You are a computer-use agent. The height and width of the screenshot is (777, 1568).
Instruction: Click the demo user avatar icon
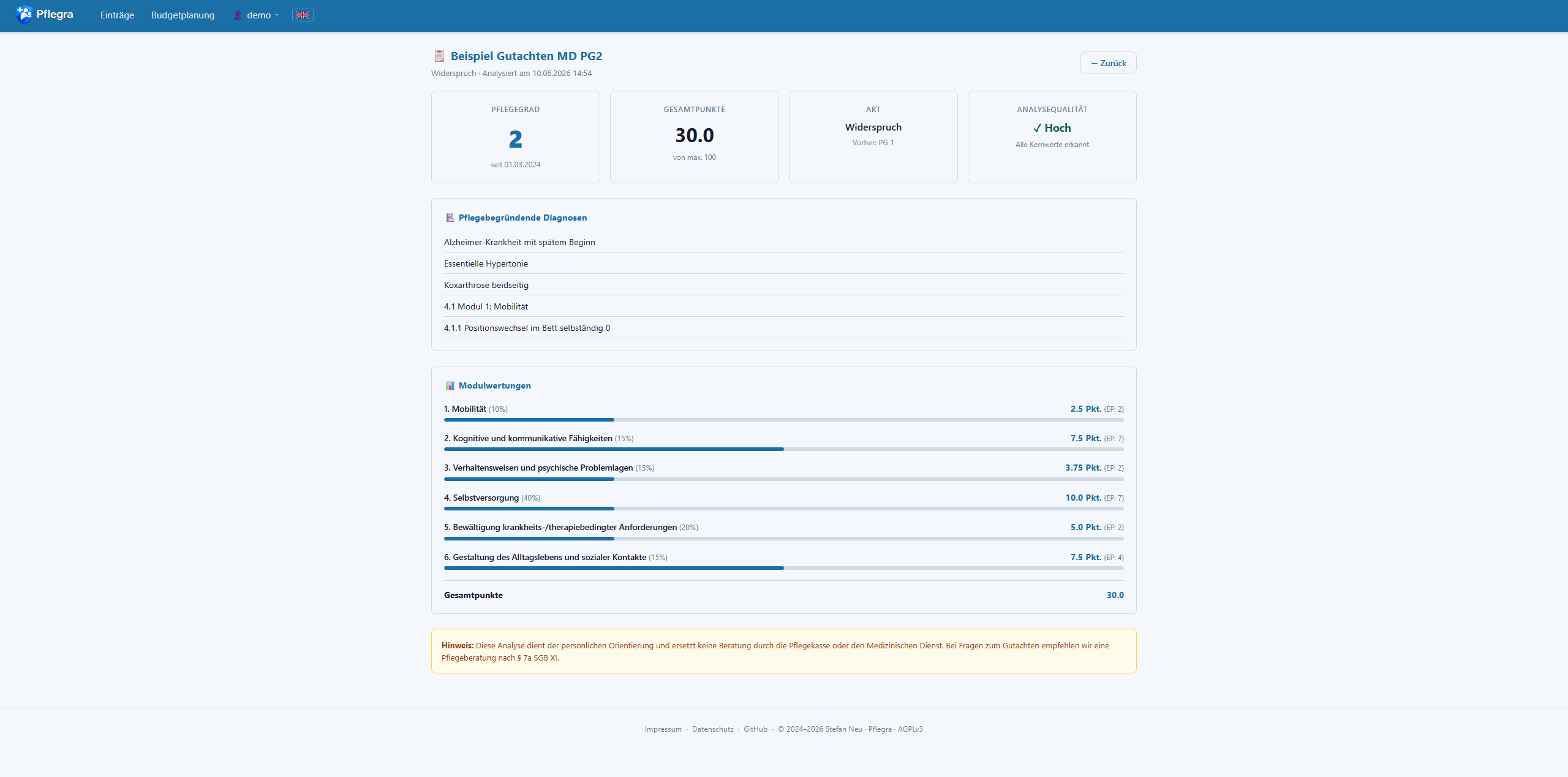coord(238,15)
